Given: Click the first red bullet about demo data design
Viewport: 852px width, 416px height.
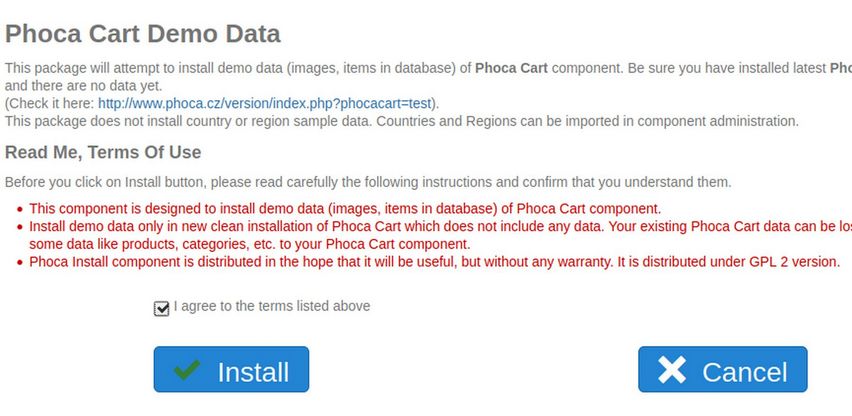Looking at the screenshot, I should pos(345,208).
